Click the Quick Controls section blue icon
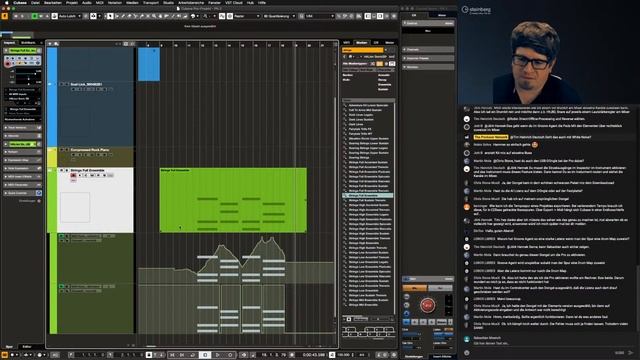Screen dimensions: 640x360 pos(39,193)
